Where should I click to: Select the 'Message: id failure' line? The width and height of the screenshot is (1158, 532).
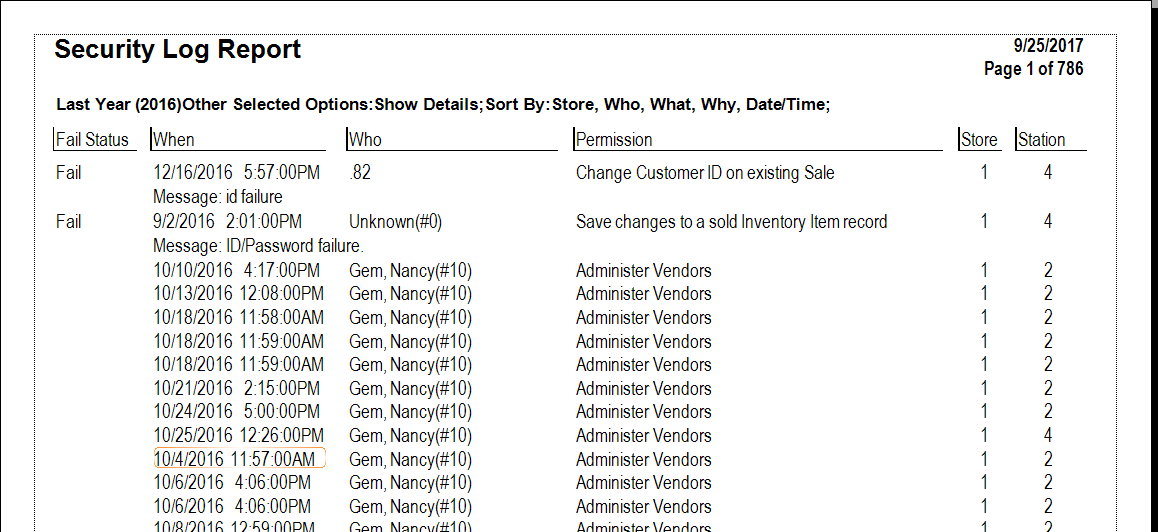[218, 197]
